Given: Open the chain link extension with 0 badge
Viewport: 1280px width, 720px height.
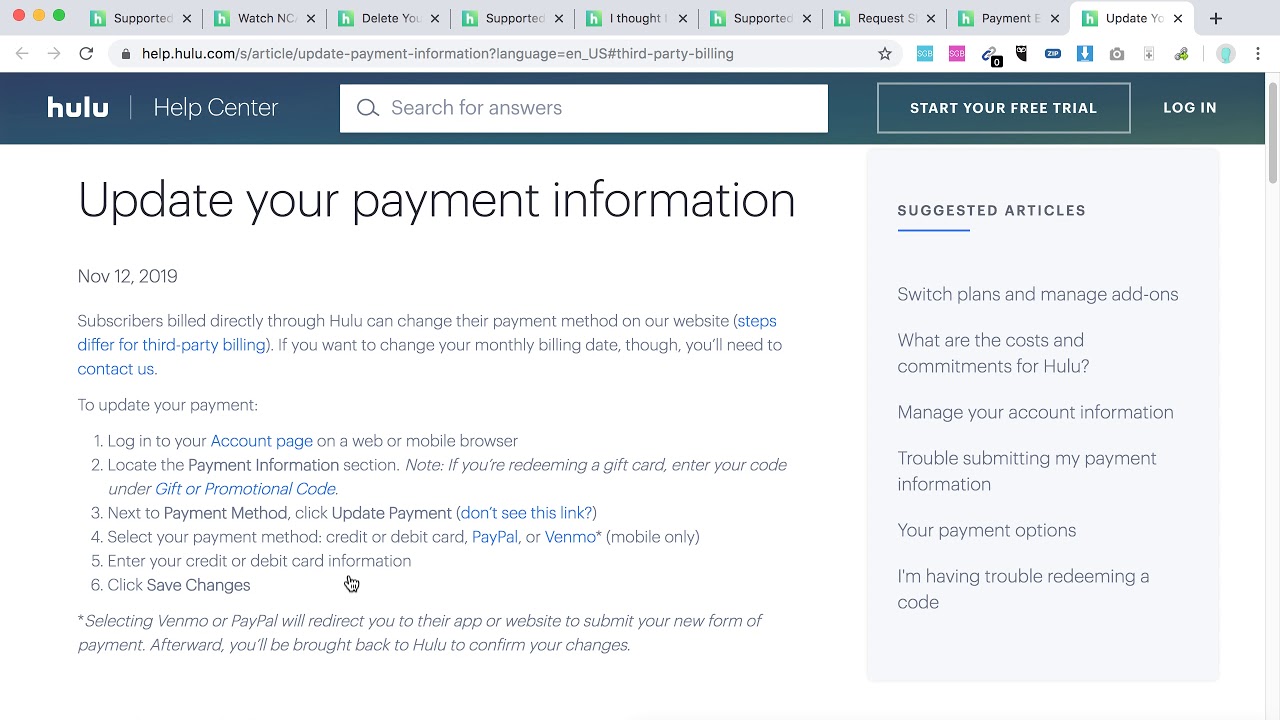Looking at the screenshot, I should click(990, 55).
